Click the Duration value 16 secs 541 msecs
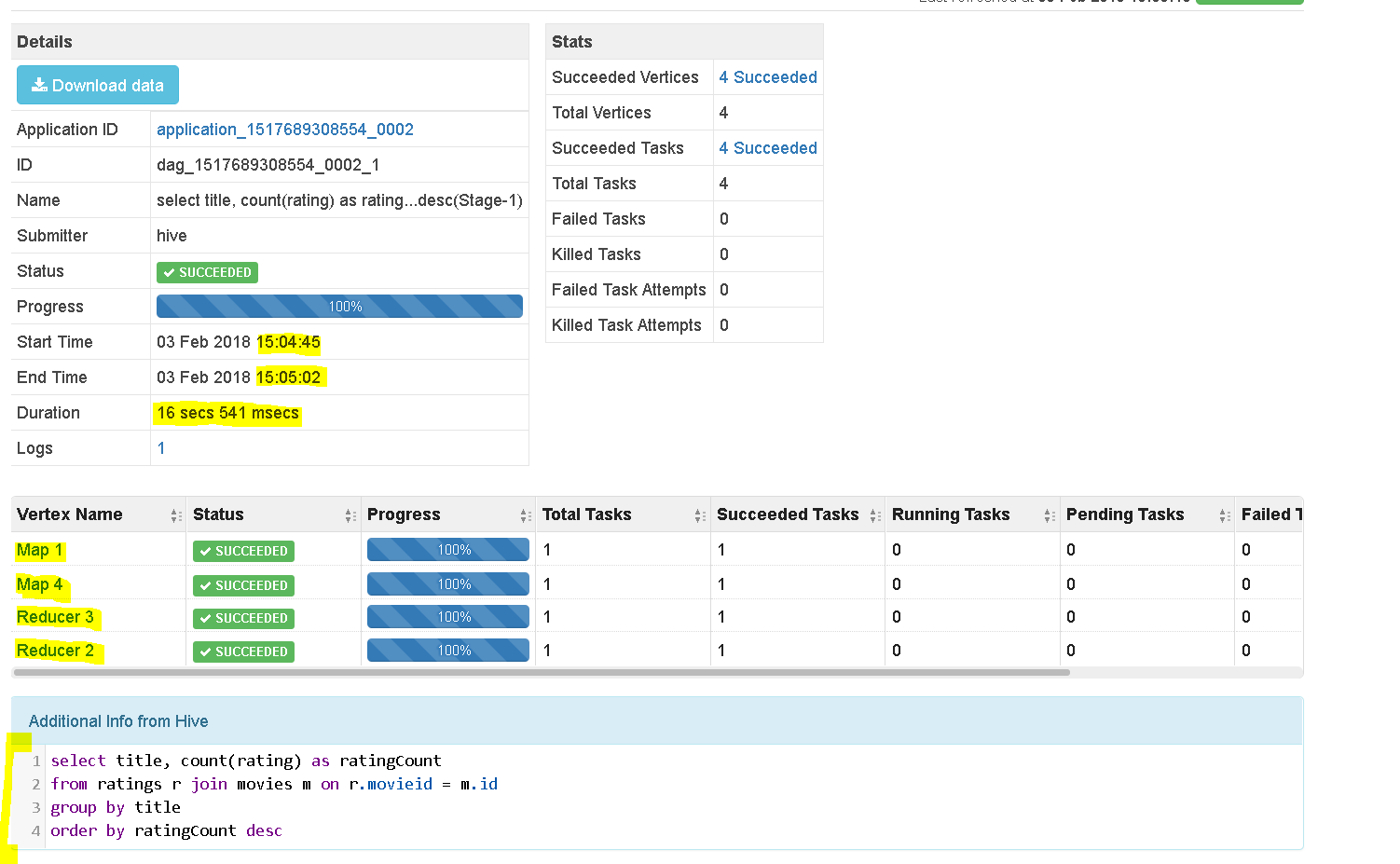This screenshot has height=864, width=1400. (x=228, y=413)
